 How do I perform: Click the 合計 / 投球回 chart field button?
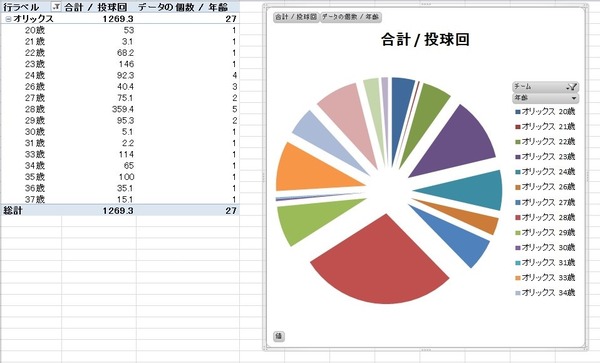coord(296,17)
